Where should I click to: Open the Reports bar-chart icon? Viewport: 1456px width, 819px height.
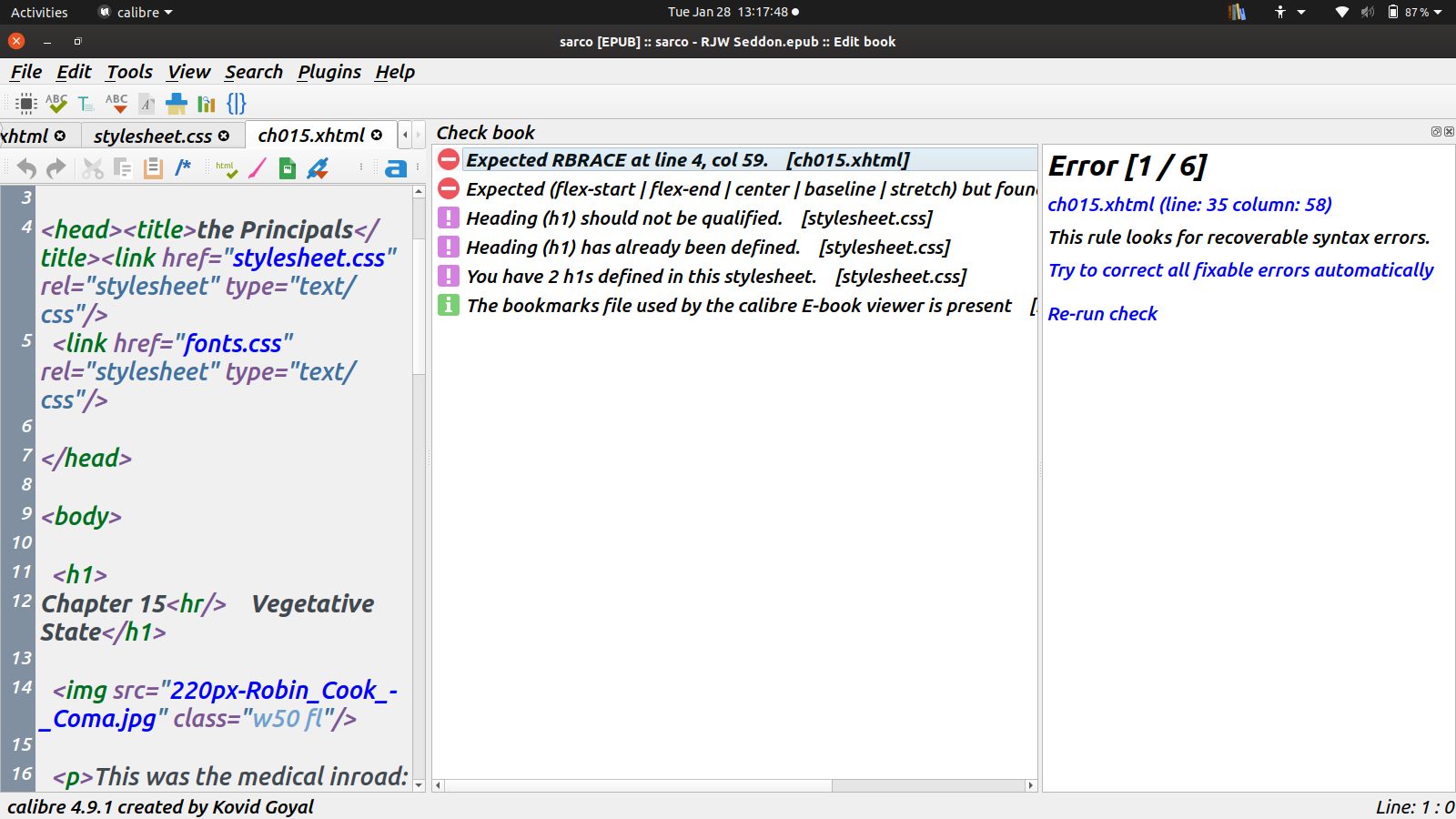tap(207, 104)
